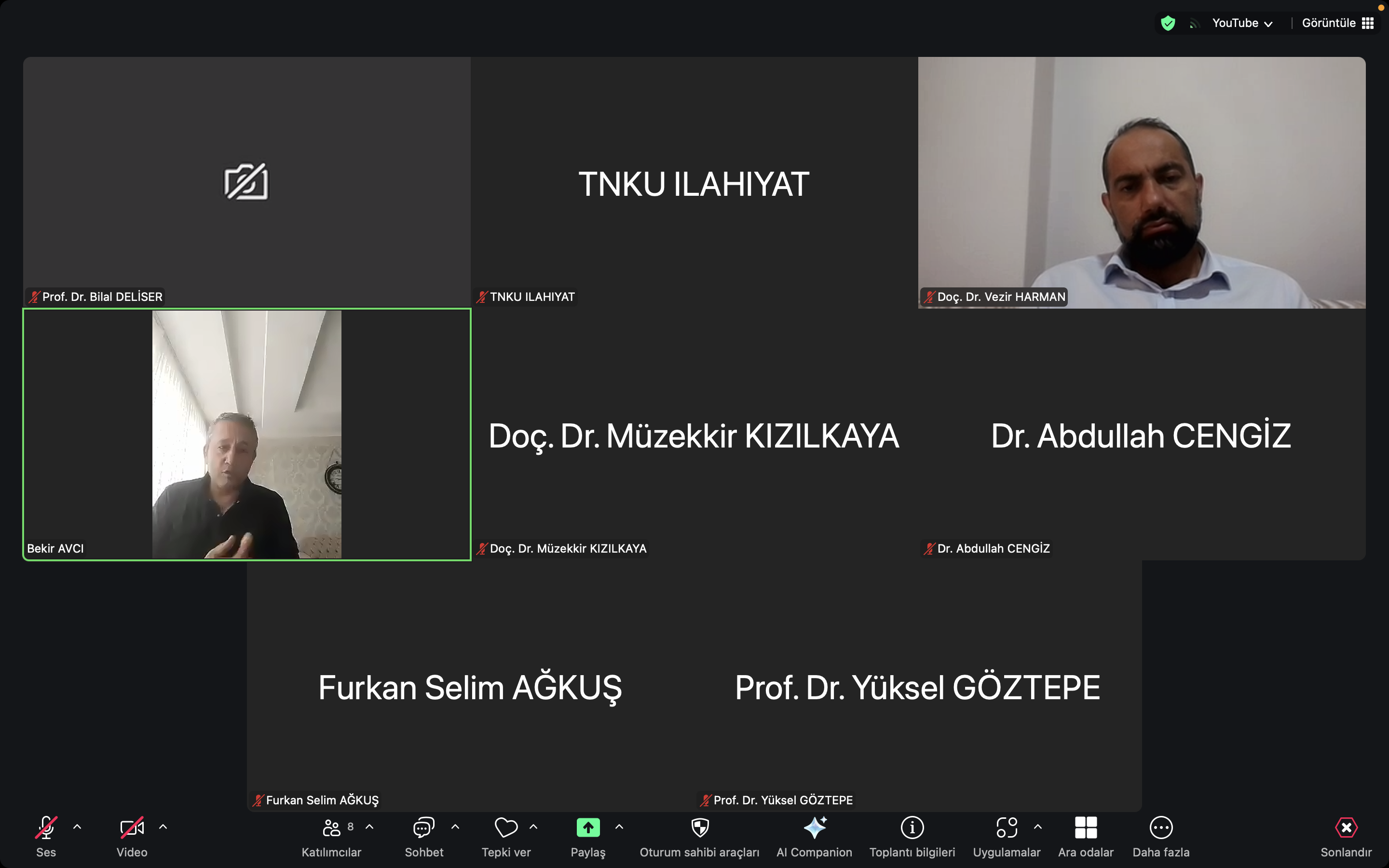Click the green Paylaş share screen icon
Screen dimensions: 1389x868
click(588, 828)
